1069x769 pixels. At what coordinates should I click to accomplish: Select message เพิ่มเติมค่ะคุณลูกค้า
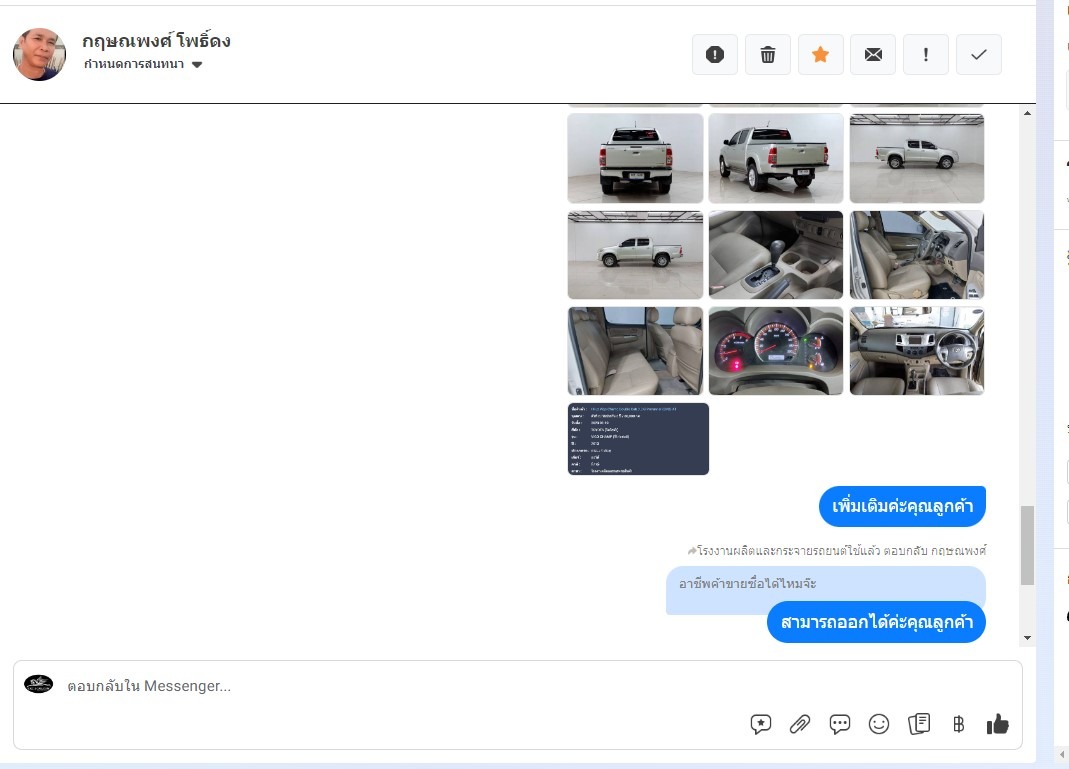click(x=902, y=507)
